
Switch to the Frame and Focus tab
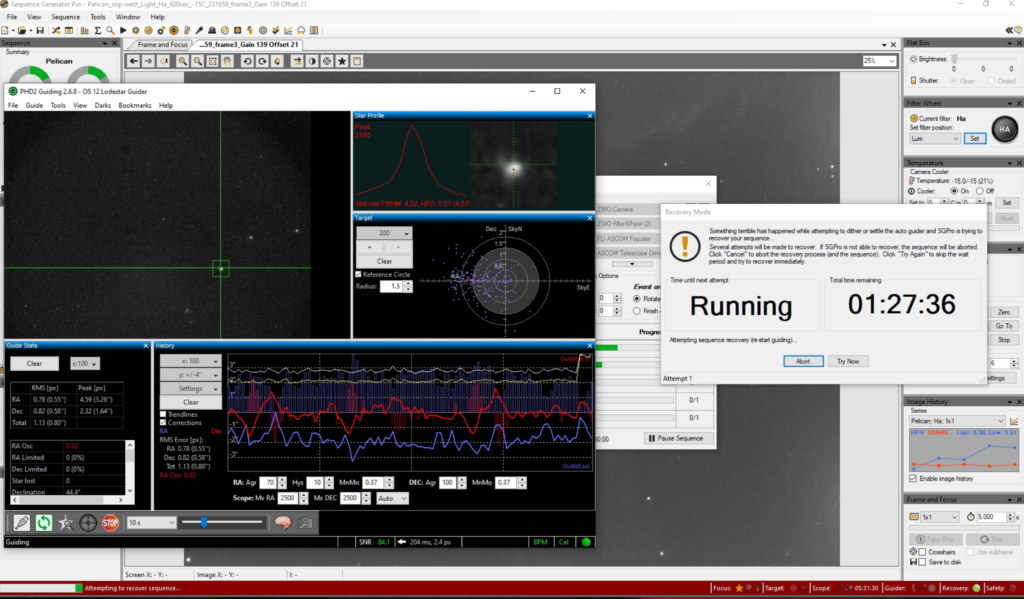pos(162,44)
